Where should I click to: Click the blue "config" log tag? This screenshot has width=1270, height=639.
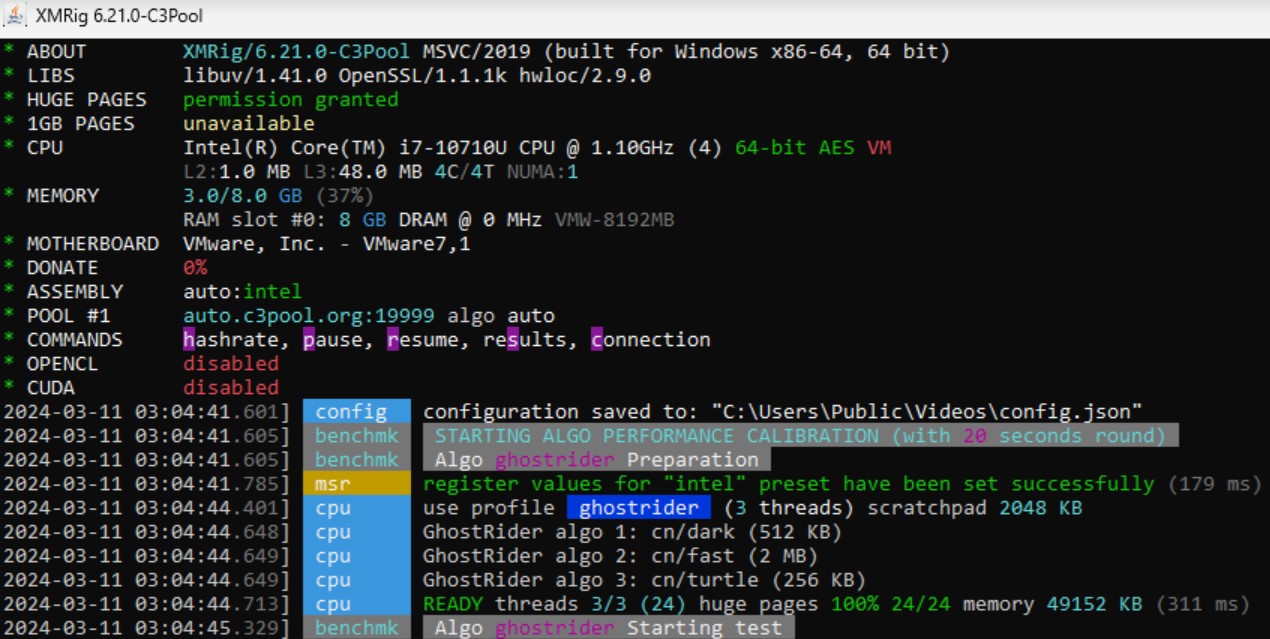click(357, 412)
